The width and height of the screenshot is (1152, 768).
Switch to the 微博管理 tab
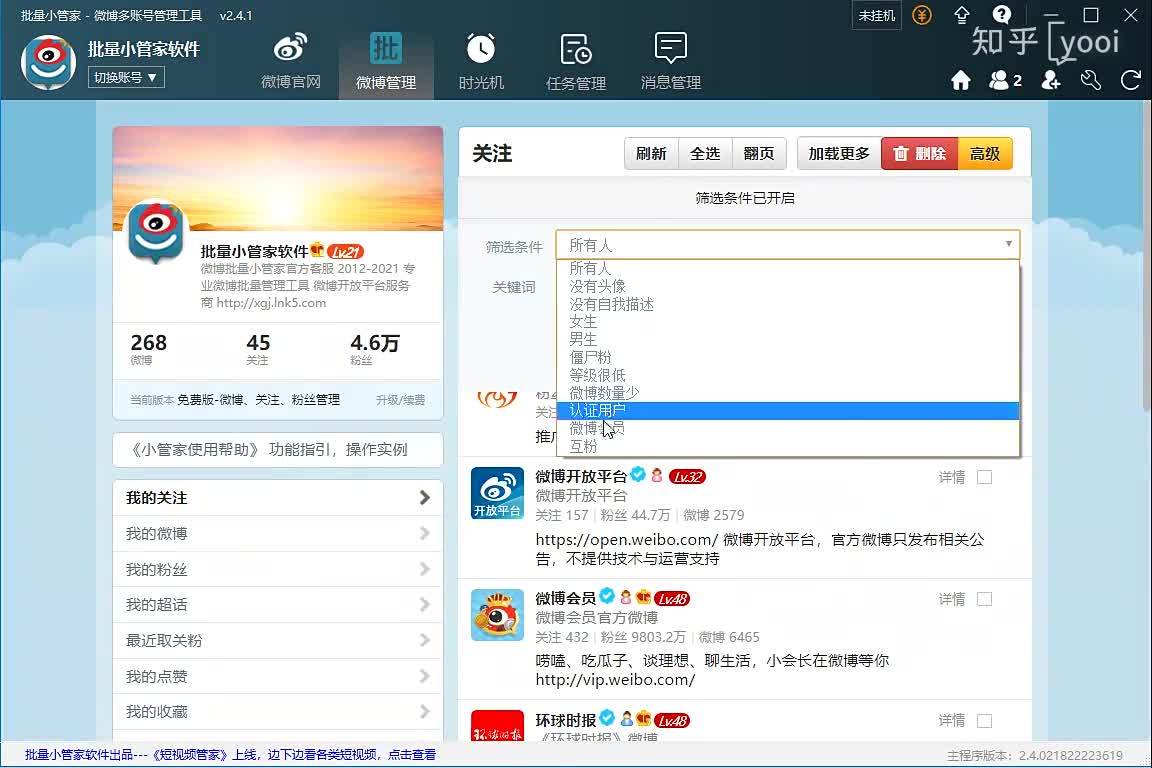386,61
